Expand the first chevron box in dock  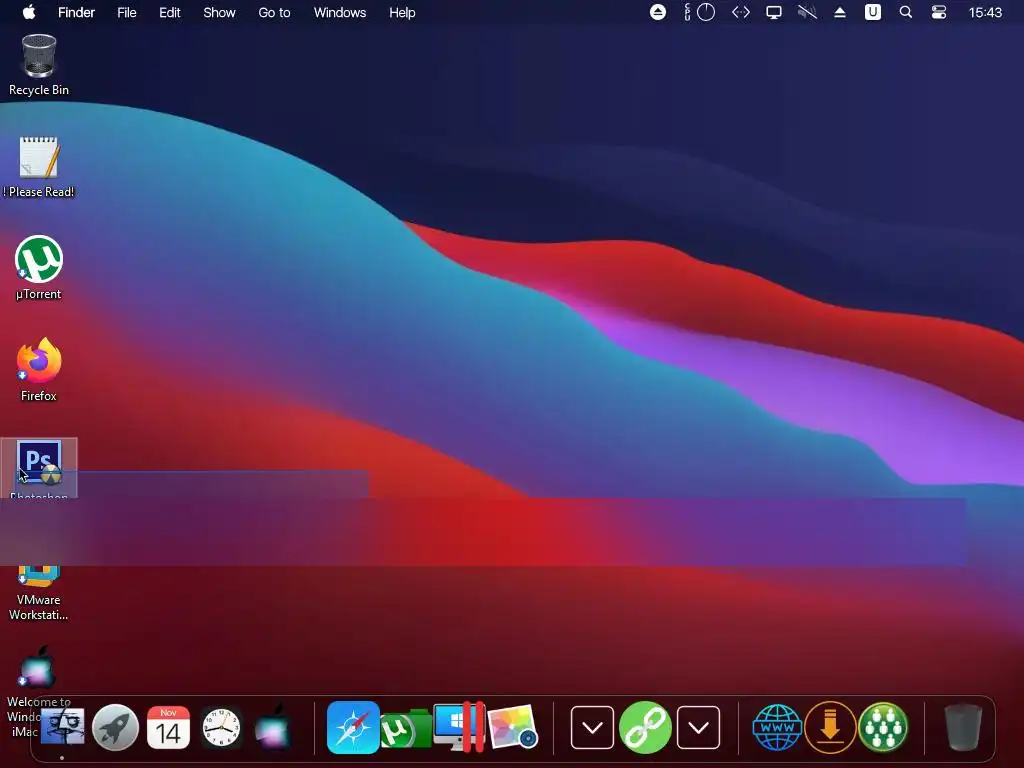[x=592, y=727]
